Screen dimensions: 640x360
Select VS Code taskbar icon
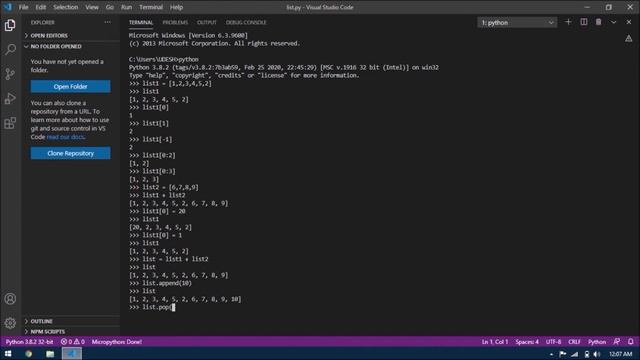72,353
